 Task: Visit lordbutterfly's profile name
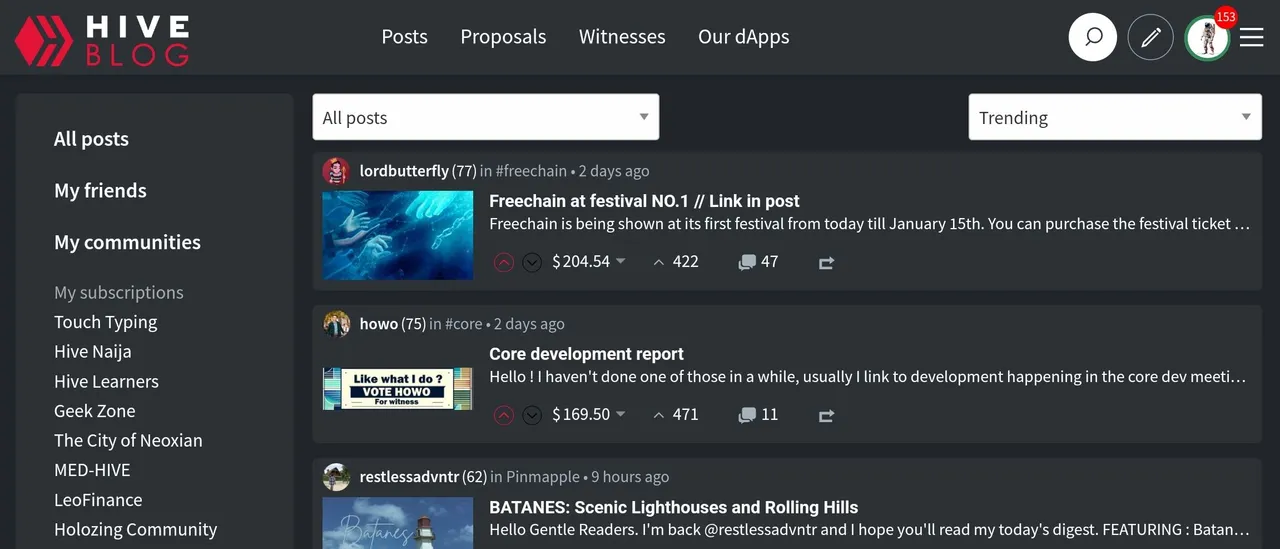point(404,171)
